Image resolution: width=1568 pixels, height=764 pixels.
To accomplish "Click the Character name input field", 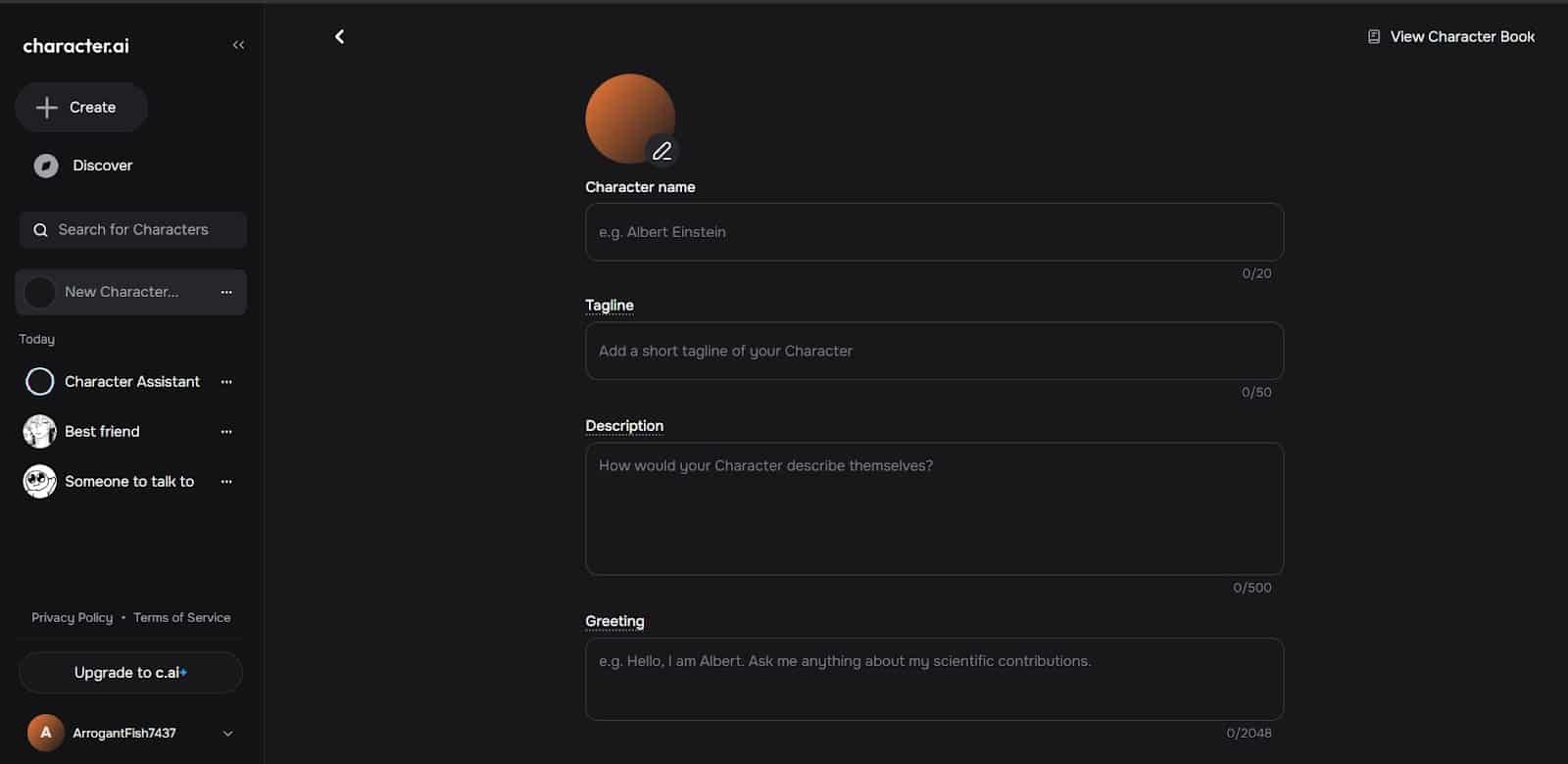I will (x=934, y=232).
